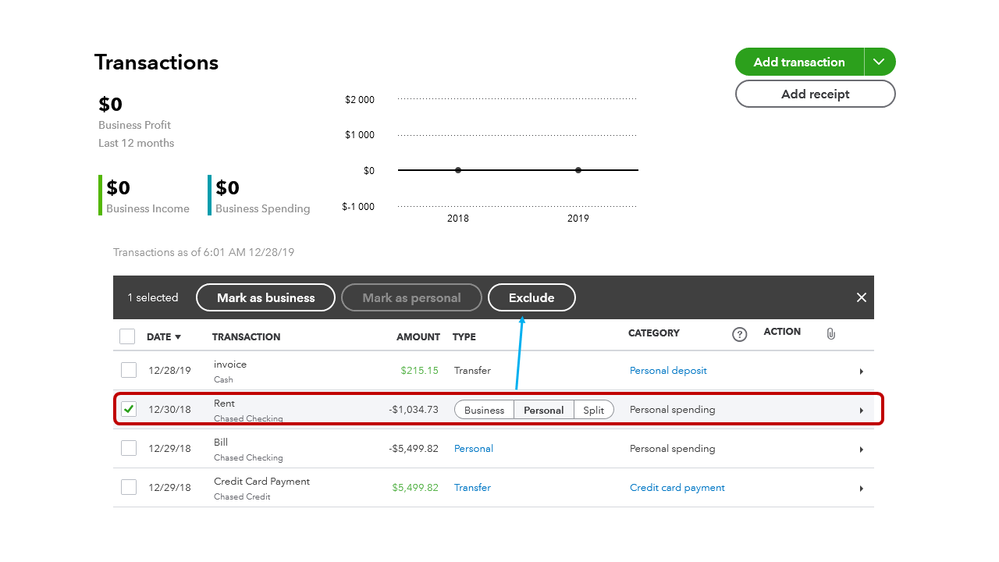Click the attachment paperclip icon in header
This screenshot has width=999, height=562.
pyautogui.click(x=830, y=334)
